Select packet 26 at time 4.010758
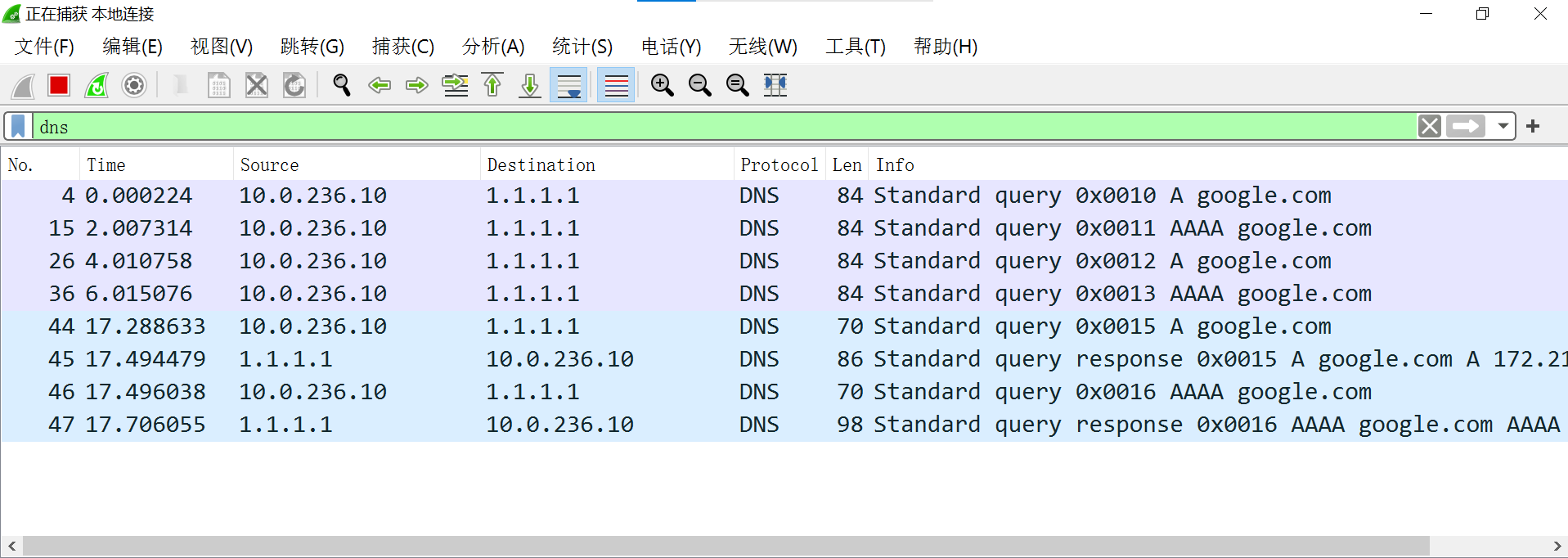1568x558 pixels. (784, 261)
